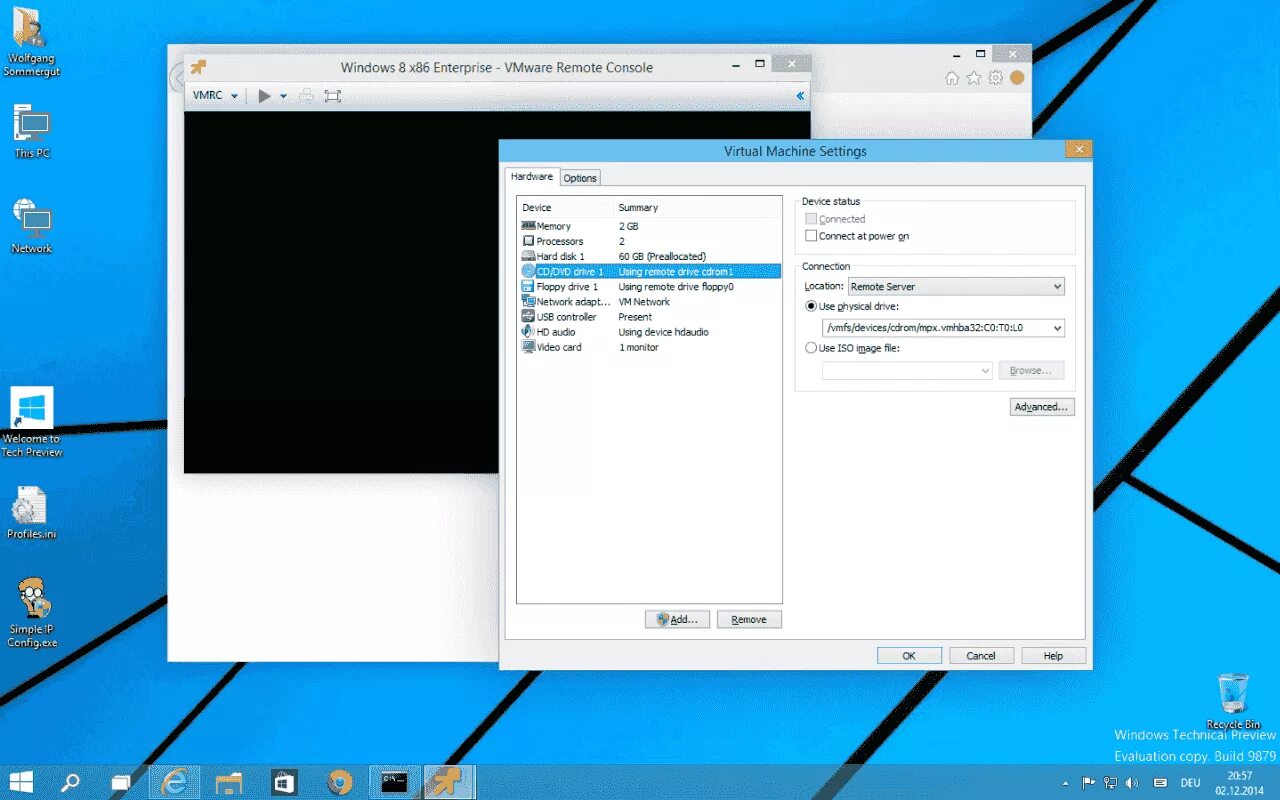Open the ISO image file combo box
The image size is (1280, 800).
[907, 370]
